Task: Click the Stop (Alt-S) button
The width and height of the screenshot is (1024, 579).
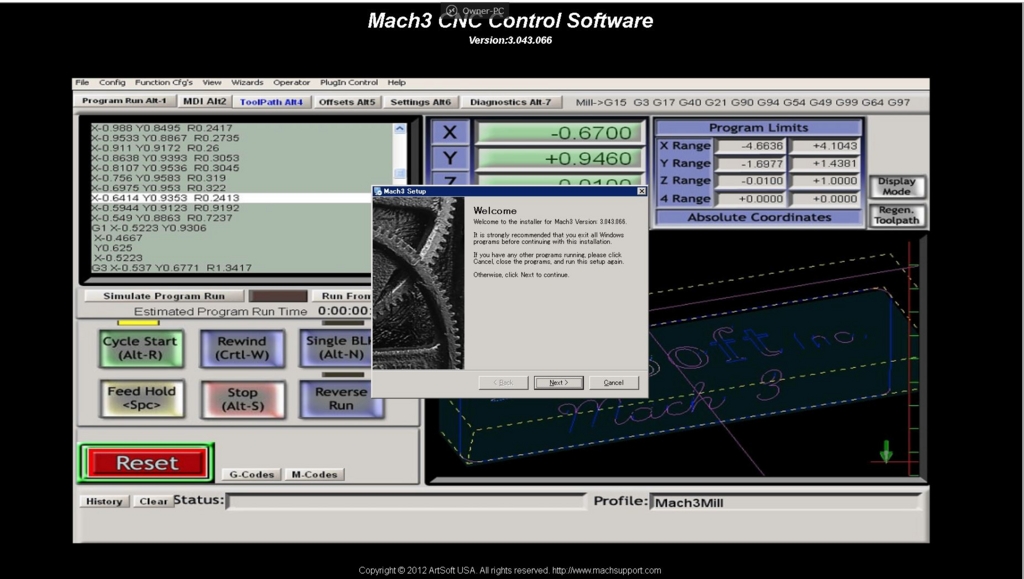Action: pos(242,399)
